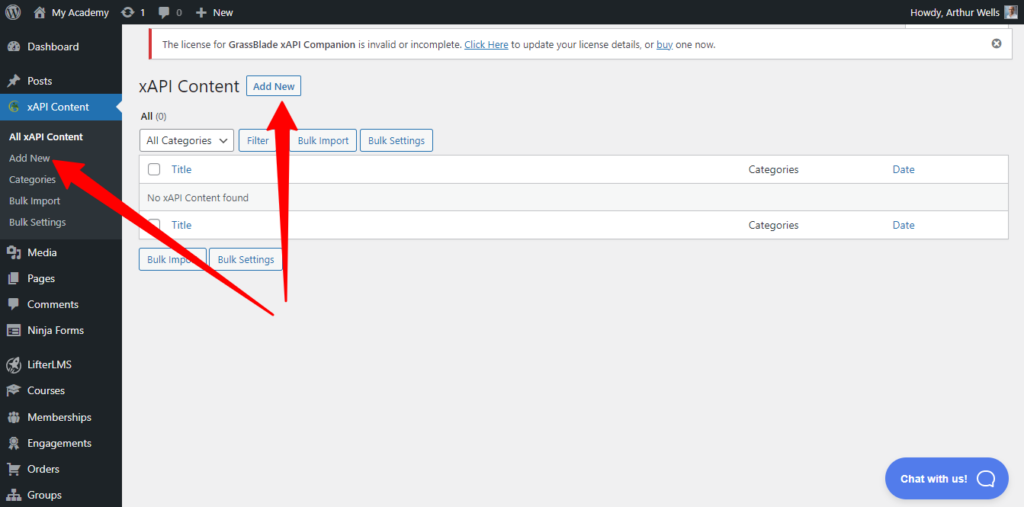The height and width of the screenshot is (507, 1024).
Task: Sort by Date in table footer
Action: click(x=903, y=225)
